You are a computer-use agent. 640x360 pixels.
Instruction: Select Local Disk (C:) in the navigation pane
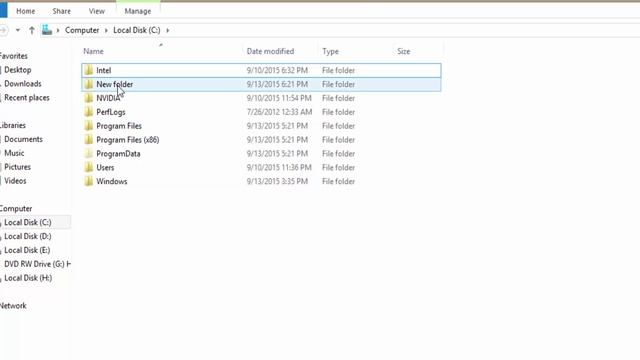click(x=28, y=222)
